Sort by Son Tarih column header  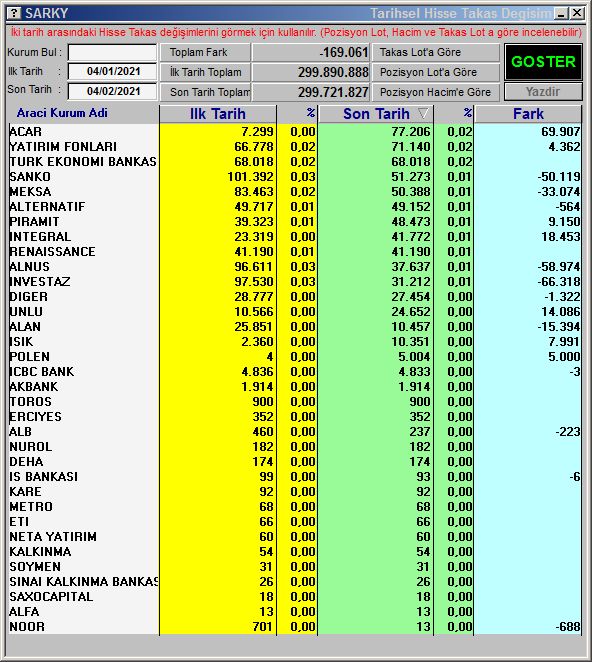(376, 114)
